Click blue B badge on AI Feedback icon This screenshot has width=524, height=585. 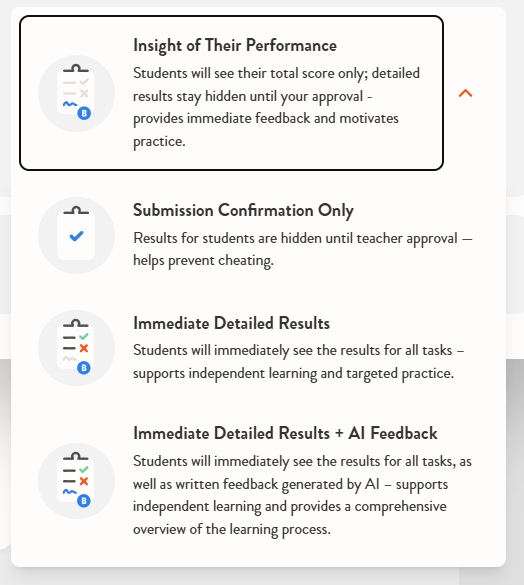[84, 501]
